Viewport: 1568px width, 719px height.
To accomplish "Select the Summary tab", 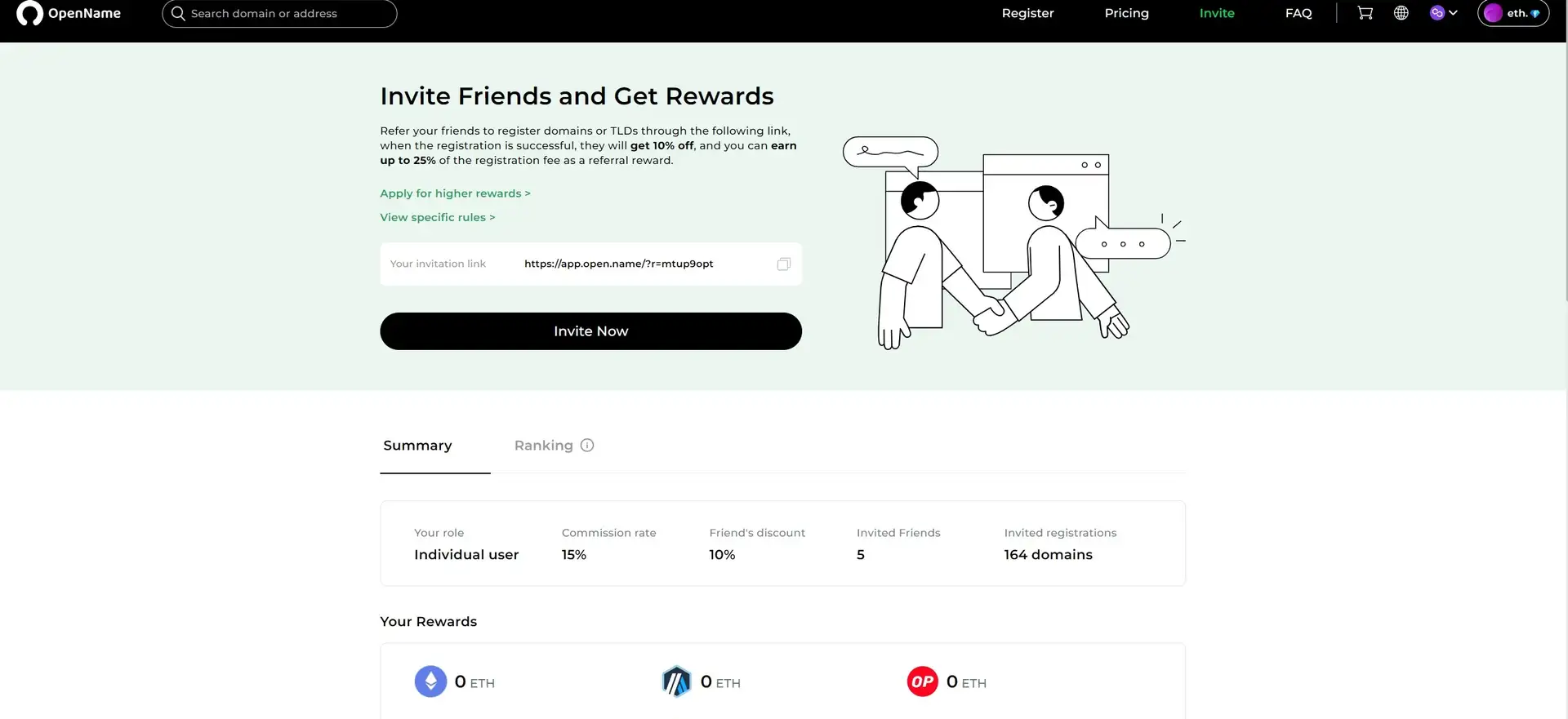I will pos(417,446).
